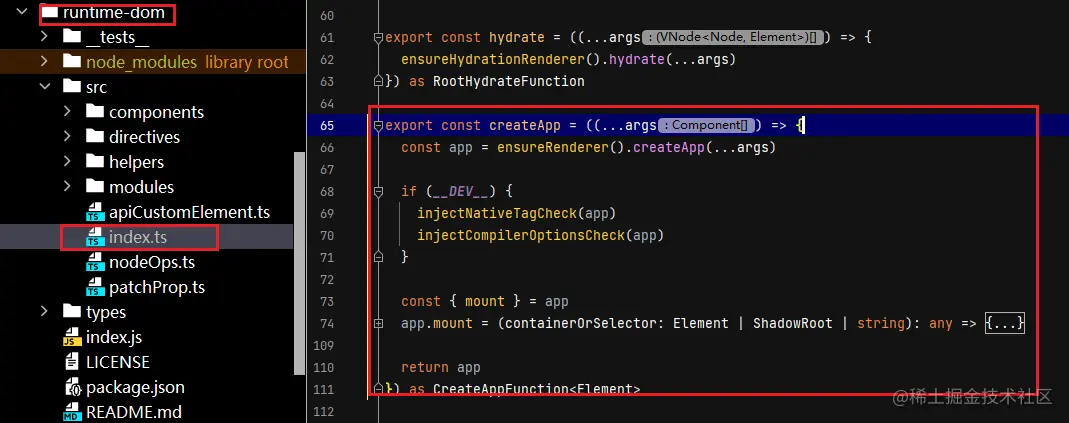Click the components folder icon
The height and width of the screenshot is (423, 1069).
[x=95, y=111]
